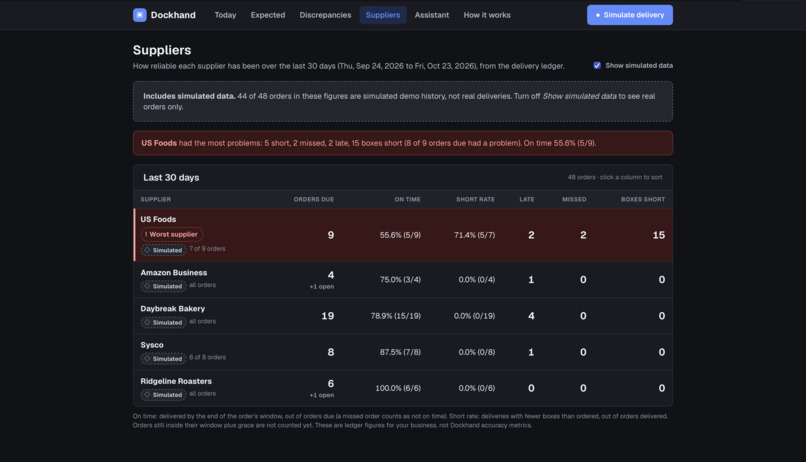Select the Suppliers tab
The height and width of the screenshot is (462, 806).
[x=383, y=15]
